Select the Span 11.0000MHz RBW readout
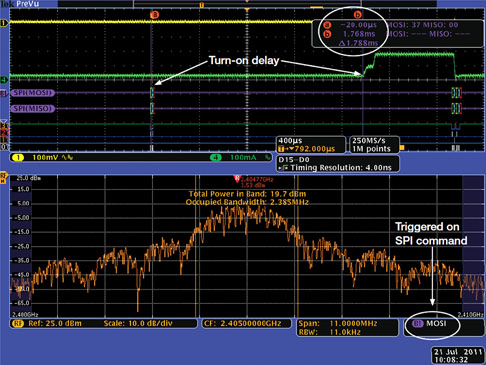Image resolution: width=486 pixels, height=365 pixels. coord(347,327)
